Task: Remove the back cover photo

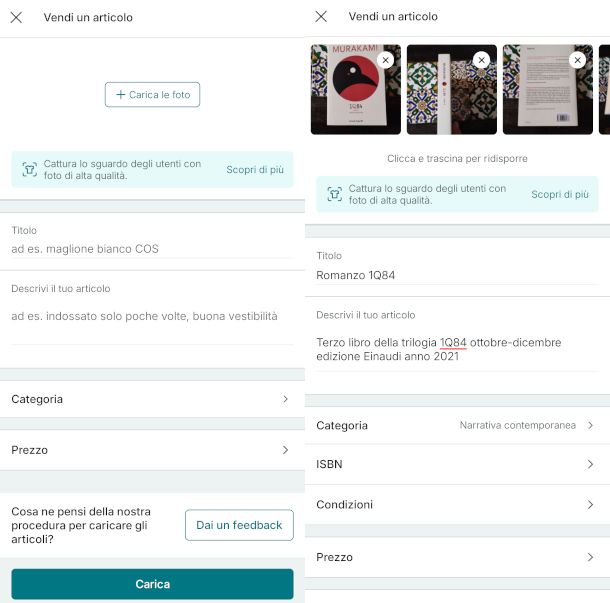Action: point(577,60)
